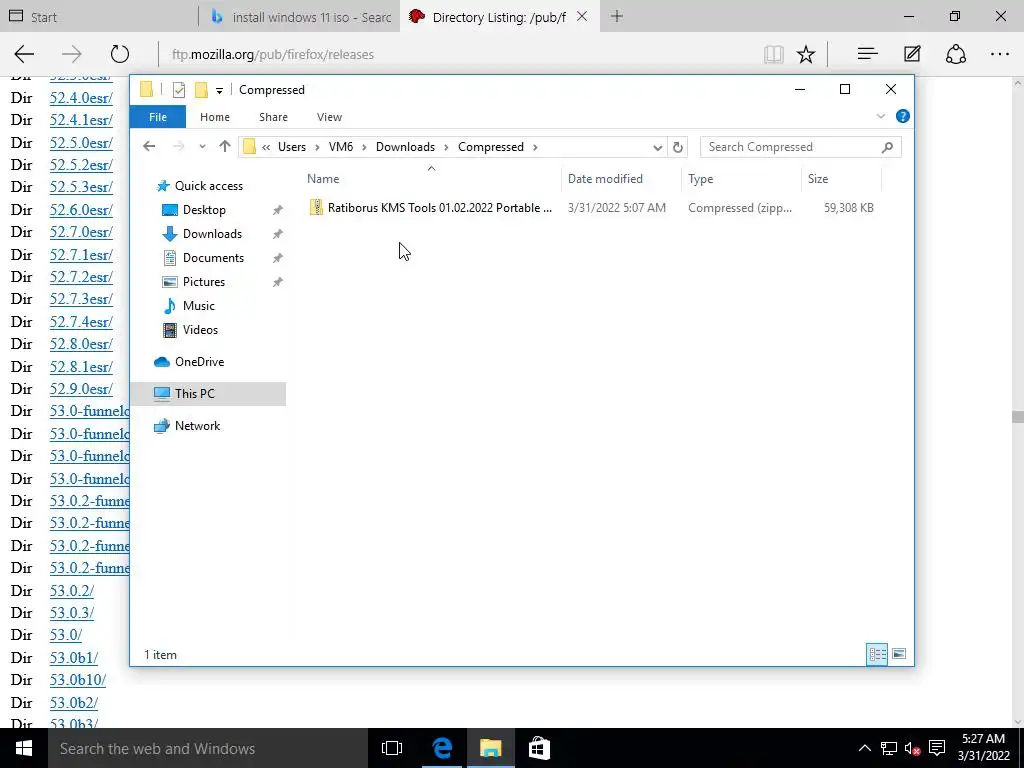Add page to favorites star in Edge
The width and height of the screenshot is (1024, 768).
[x=806, y=54]
